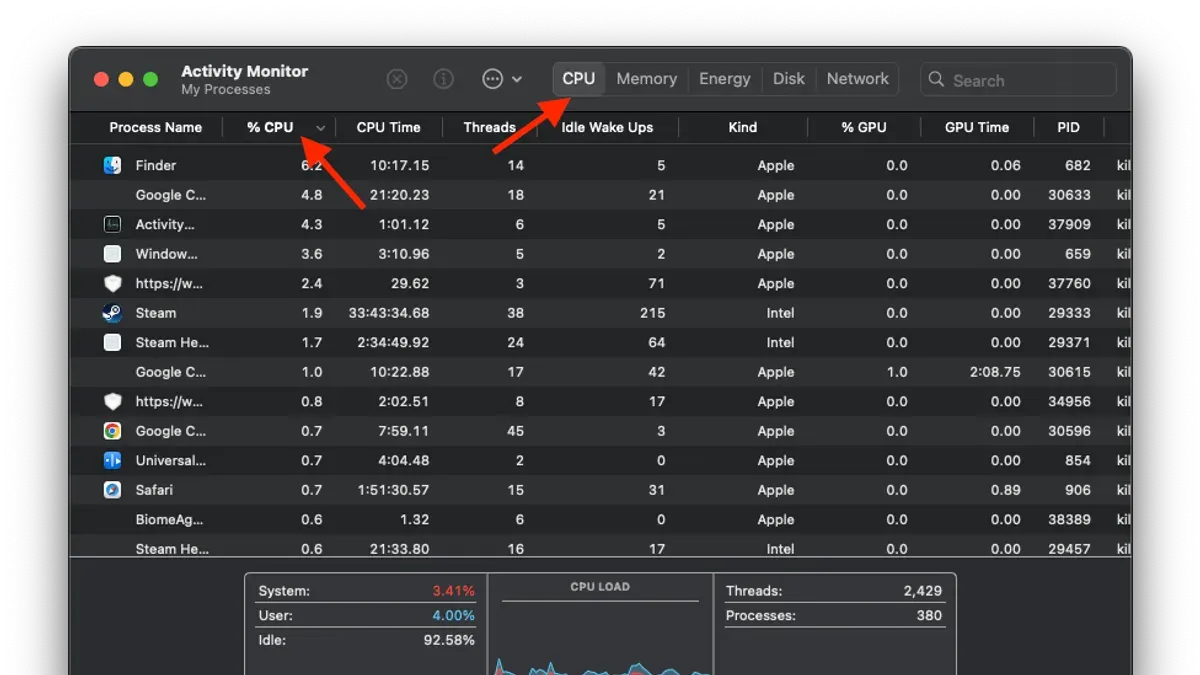Click GPU Time value 2:08.75
This screenshot has height=675, width=1200.
994,372
